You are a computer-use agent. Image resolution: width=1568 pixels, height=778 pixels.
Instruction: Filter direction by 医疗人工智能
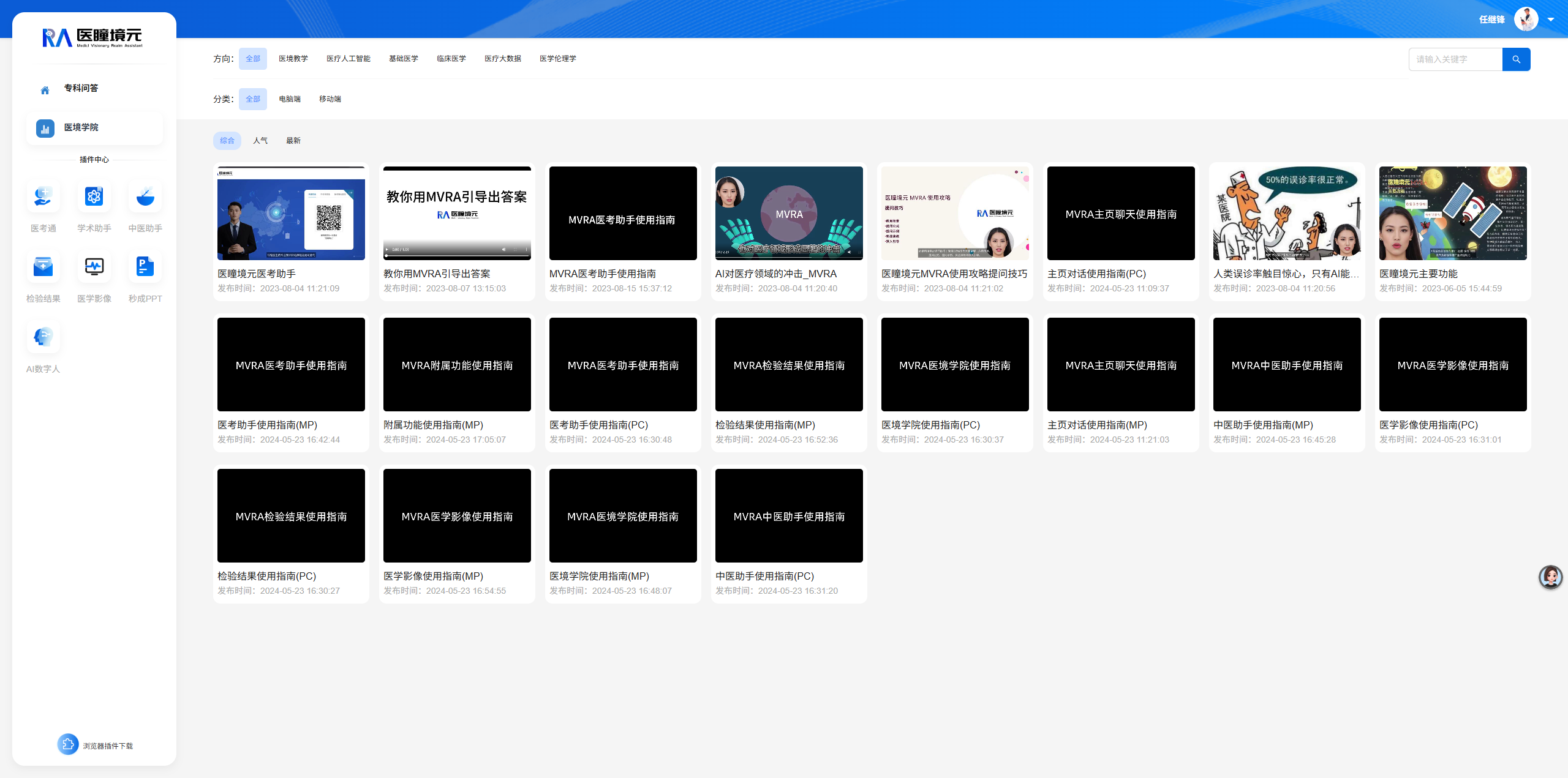(349, 59)
